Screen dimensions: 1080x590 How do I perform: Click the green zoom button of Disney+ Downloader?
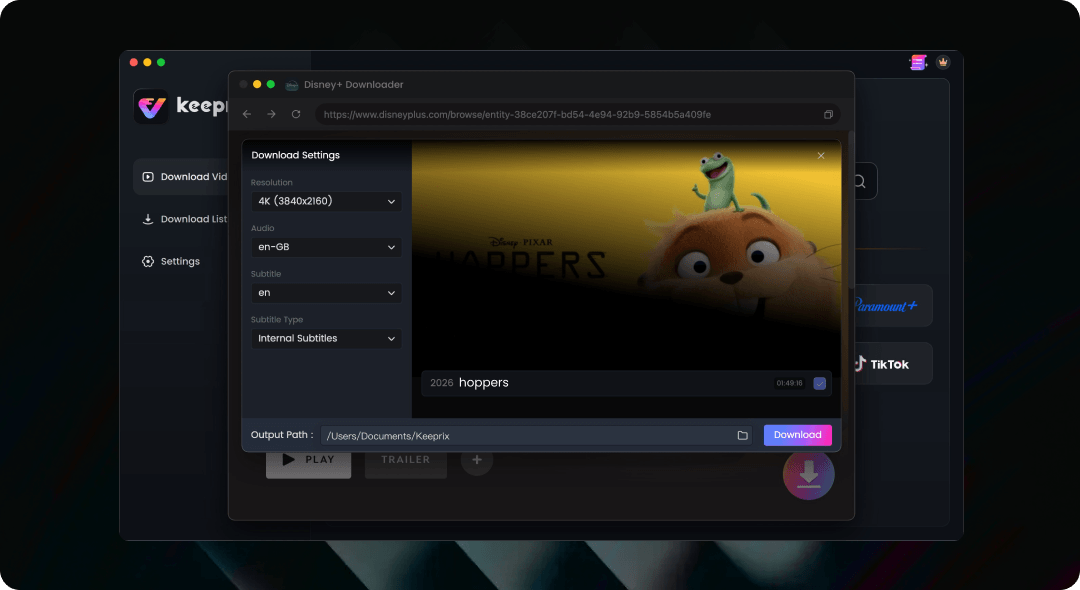tap(271, 84)
